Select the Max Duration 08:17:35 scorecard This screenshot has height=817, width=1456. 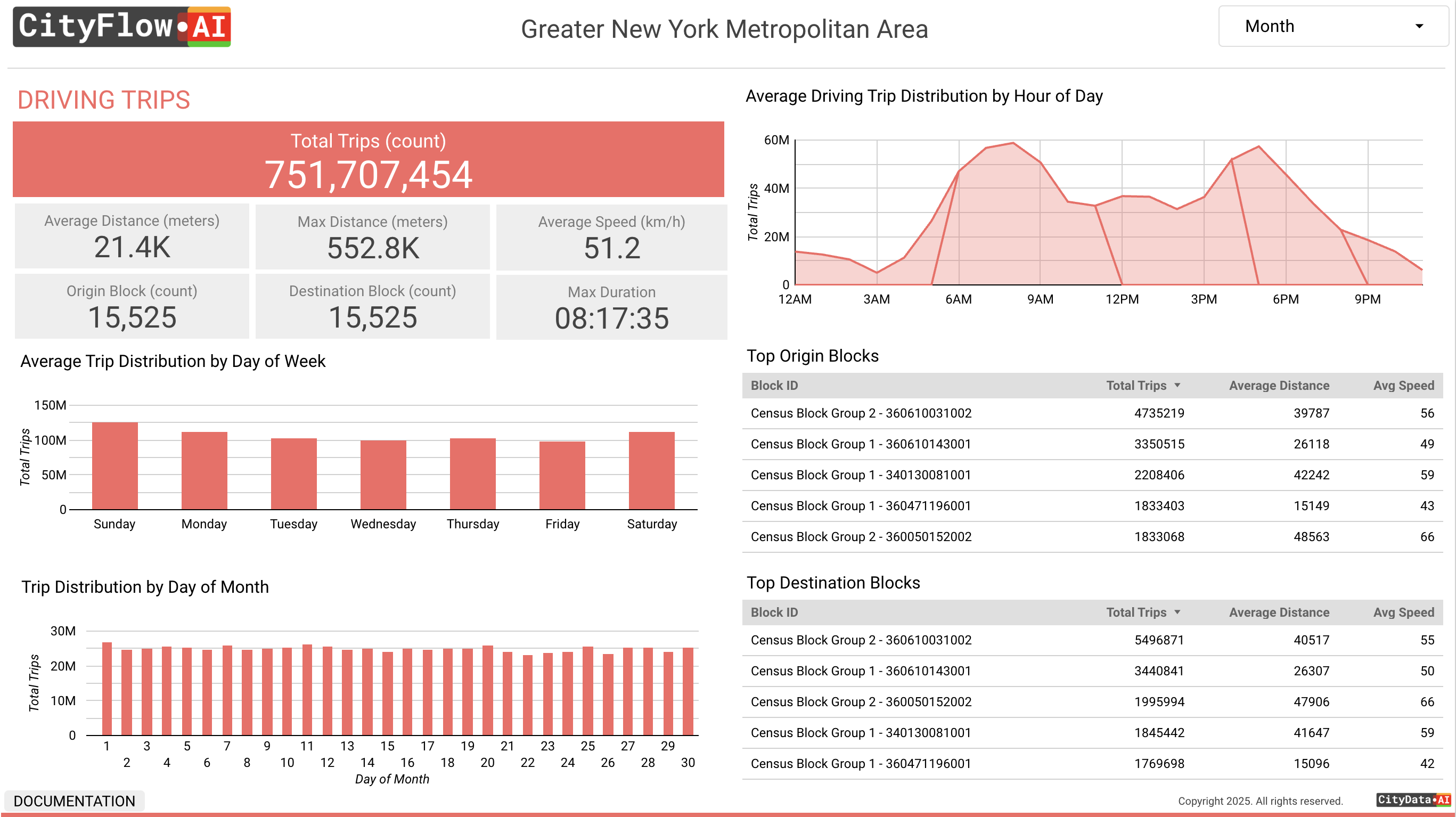[611, 307]
